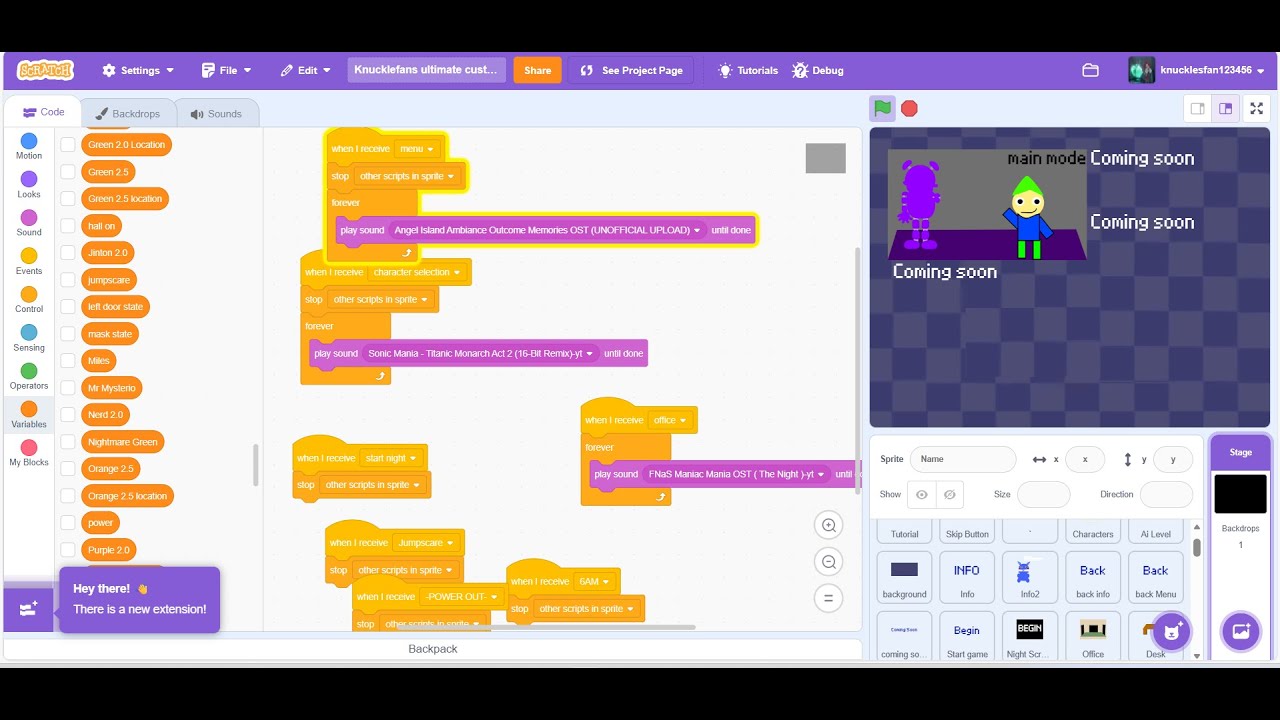The image size is (1280, 720).
Task: Check the Green 2.5 variable checkbox
Action: [68, 172]
